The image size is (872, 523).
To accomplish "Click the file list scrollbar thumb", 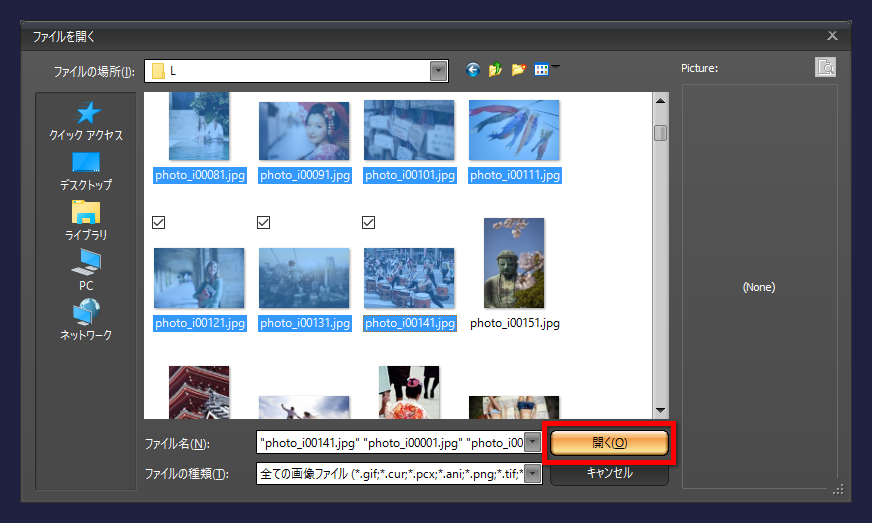I will (660, 133).
